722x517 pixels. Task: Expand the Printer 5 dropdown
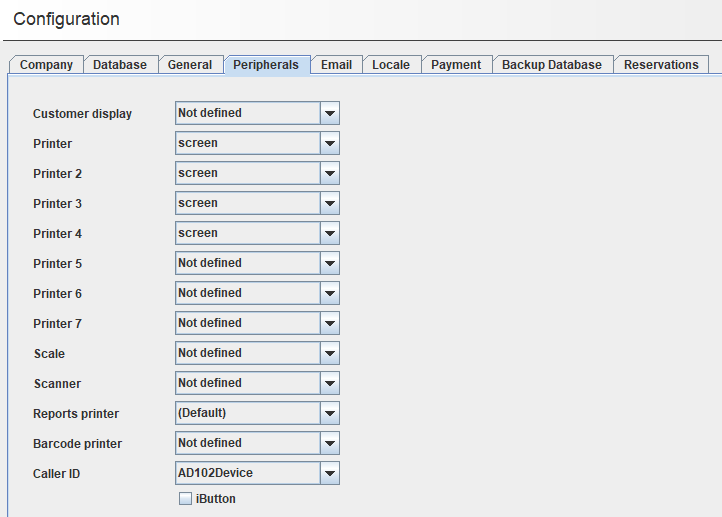pyautogui.click(x=329, y=263)
